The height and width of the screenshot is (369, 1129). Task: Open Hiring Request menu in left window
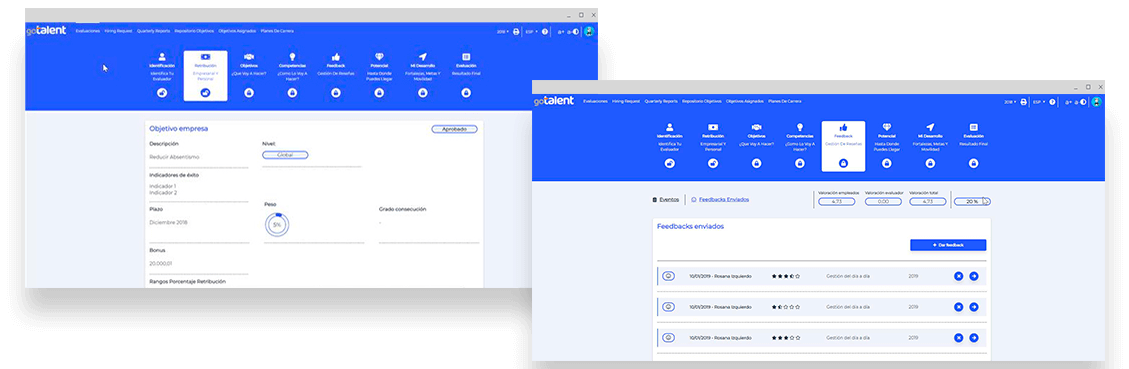tap(119, 31)
